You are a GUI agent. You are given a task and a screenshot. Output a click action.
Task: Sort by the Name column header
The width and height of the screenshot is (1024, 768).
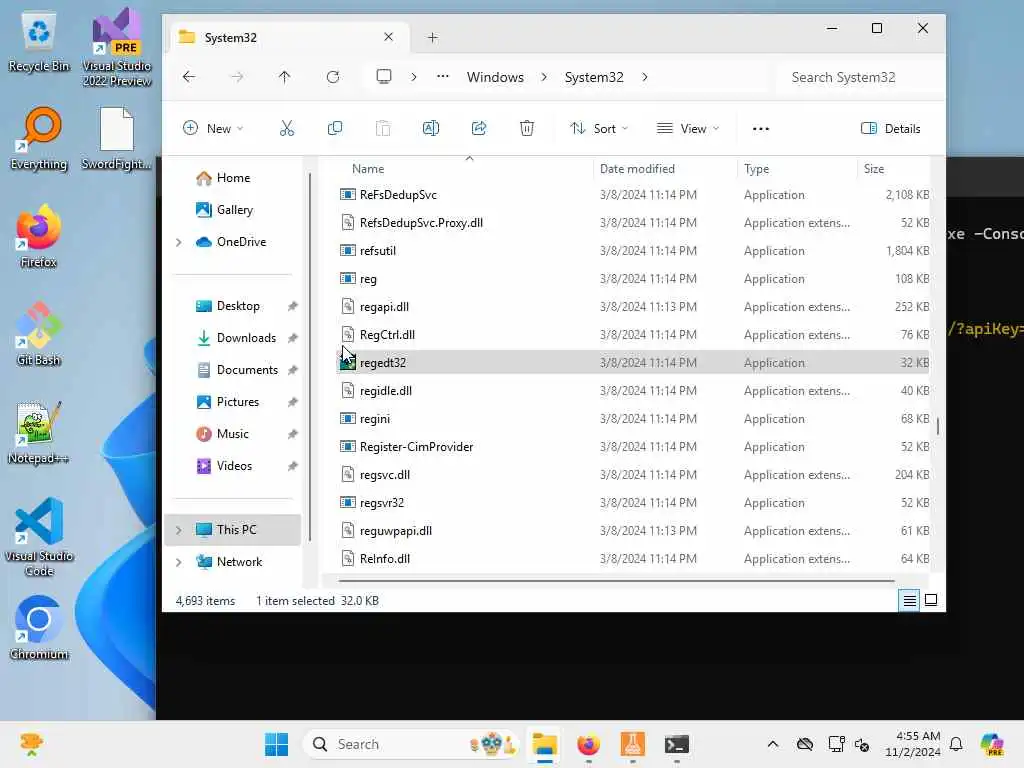[368, 168]
